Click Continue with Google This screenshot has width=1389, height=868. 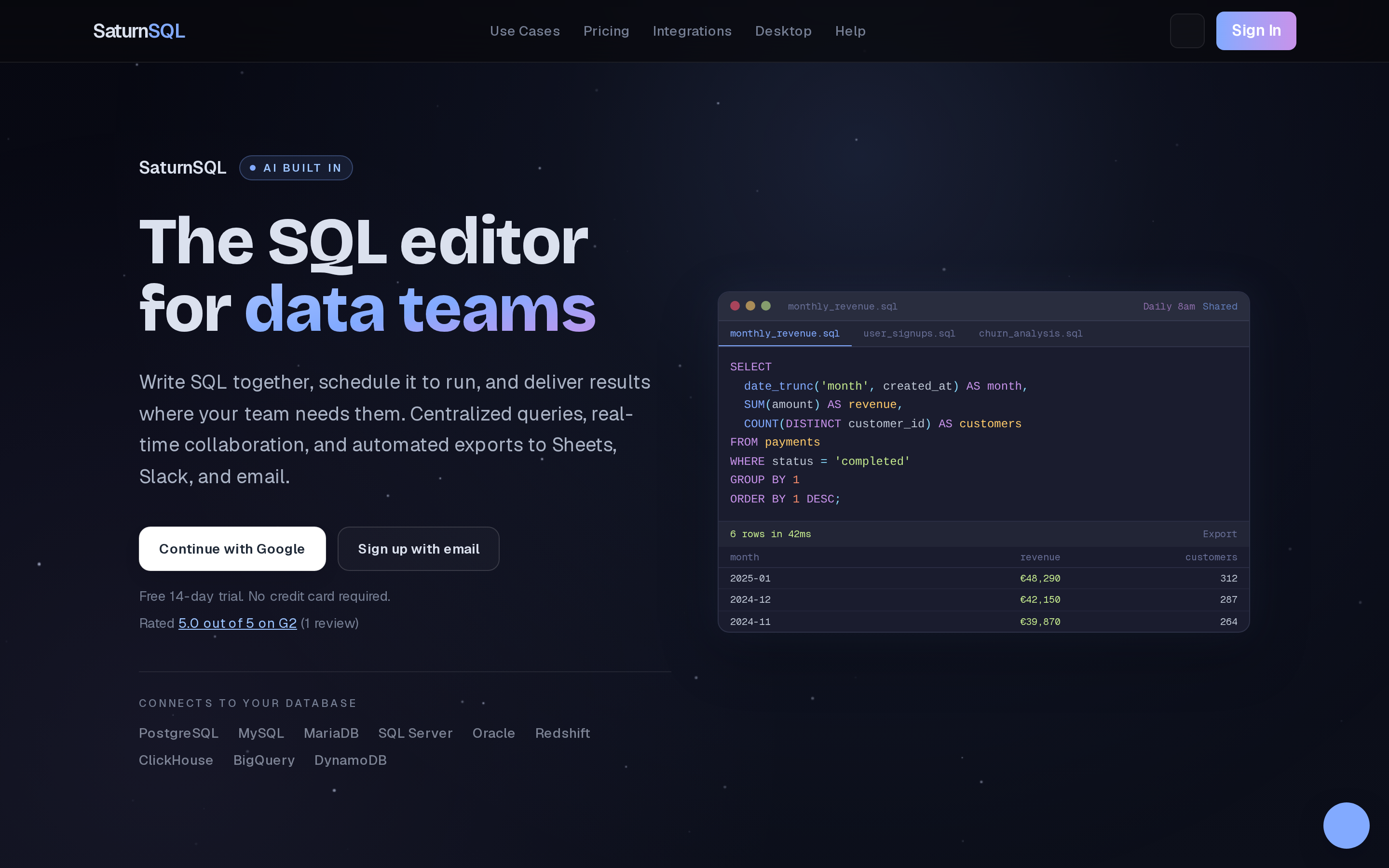232,549
